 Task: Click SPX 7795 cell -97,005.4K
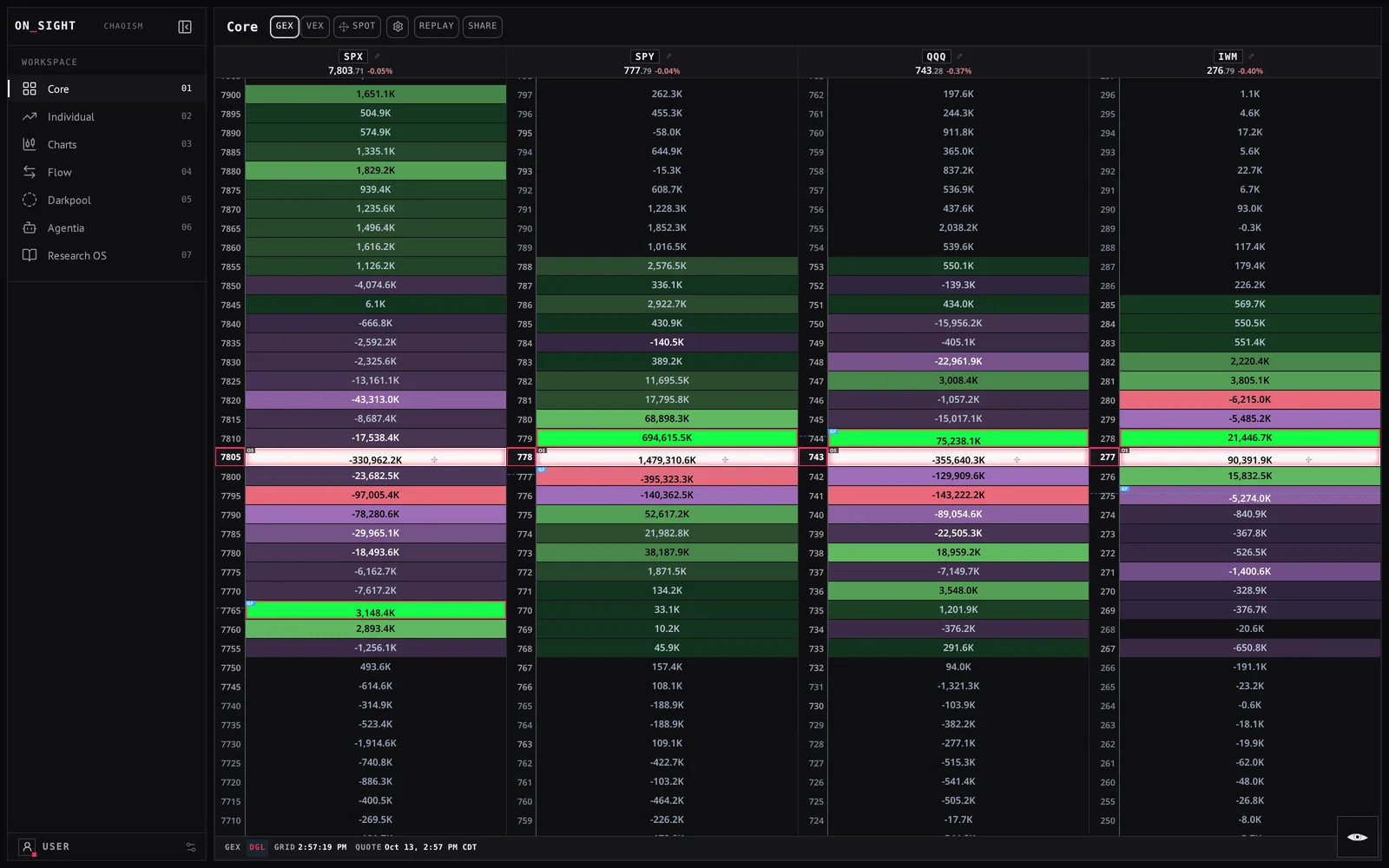pos(376,495)
